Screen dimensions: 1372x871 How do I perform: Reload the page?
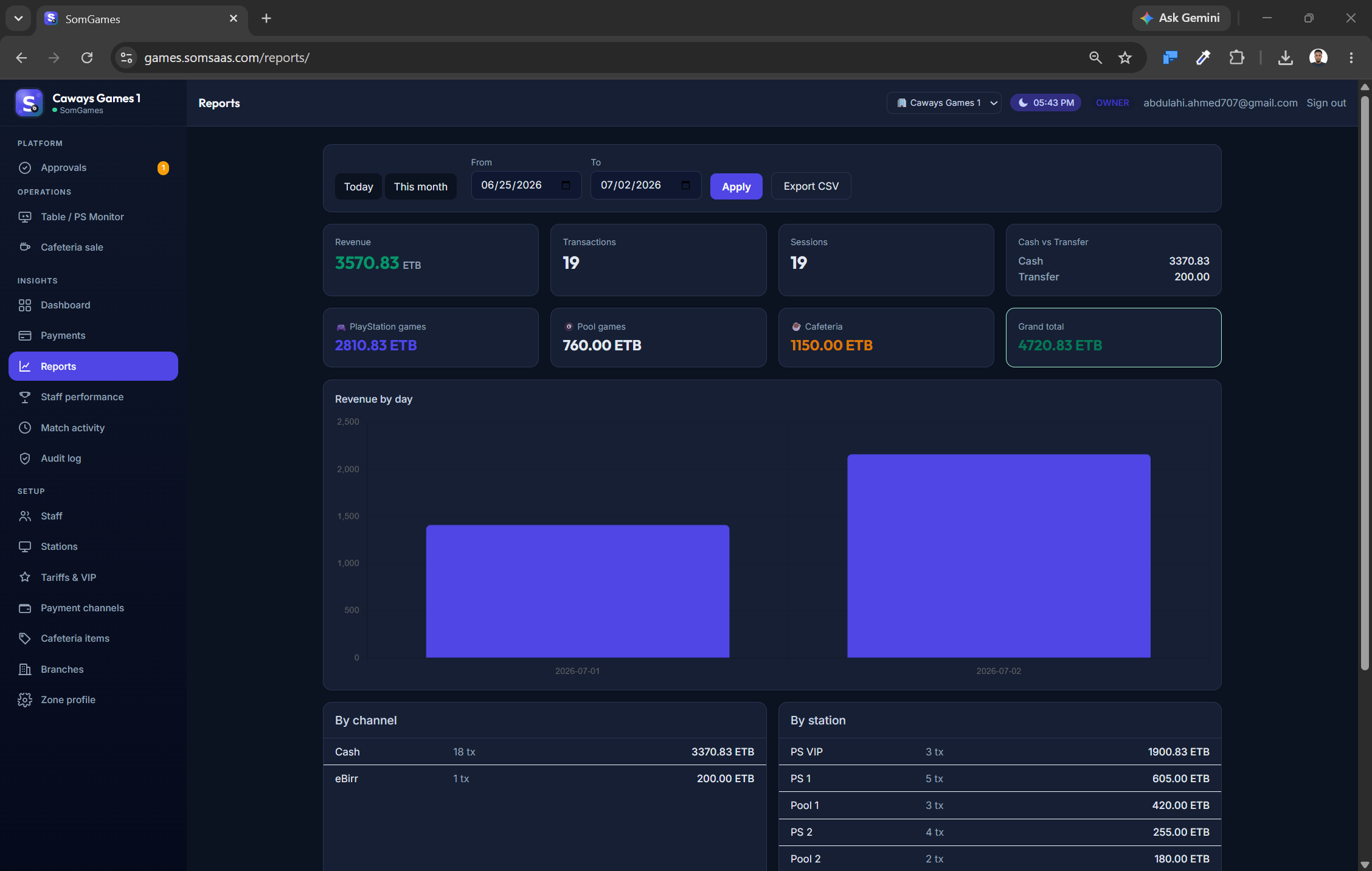[x=87, y=58]
